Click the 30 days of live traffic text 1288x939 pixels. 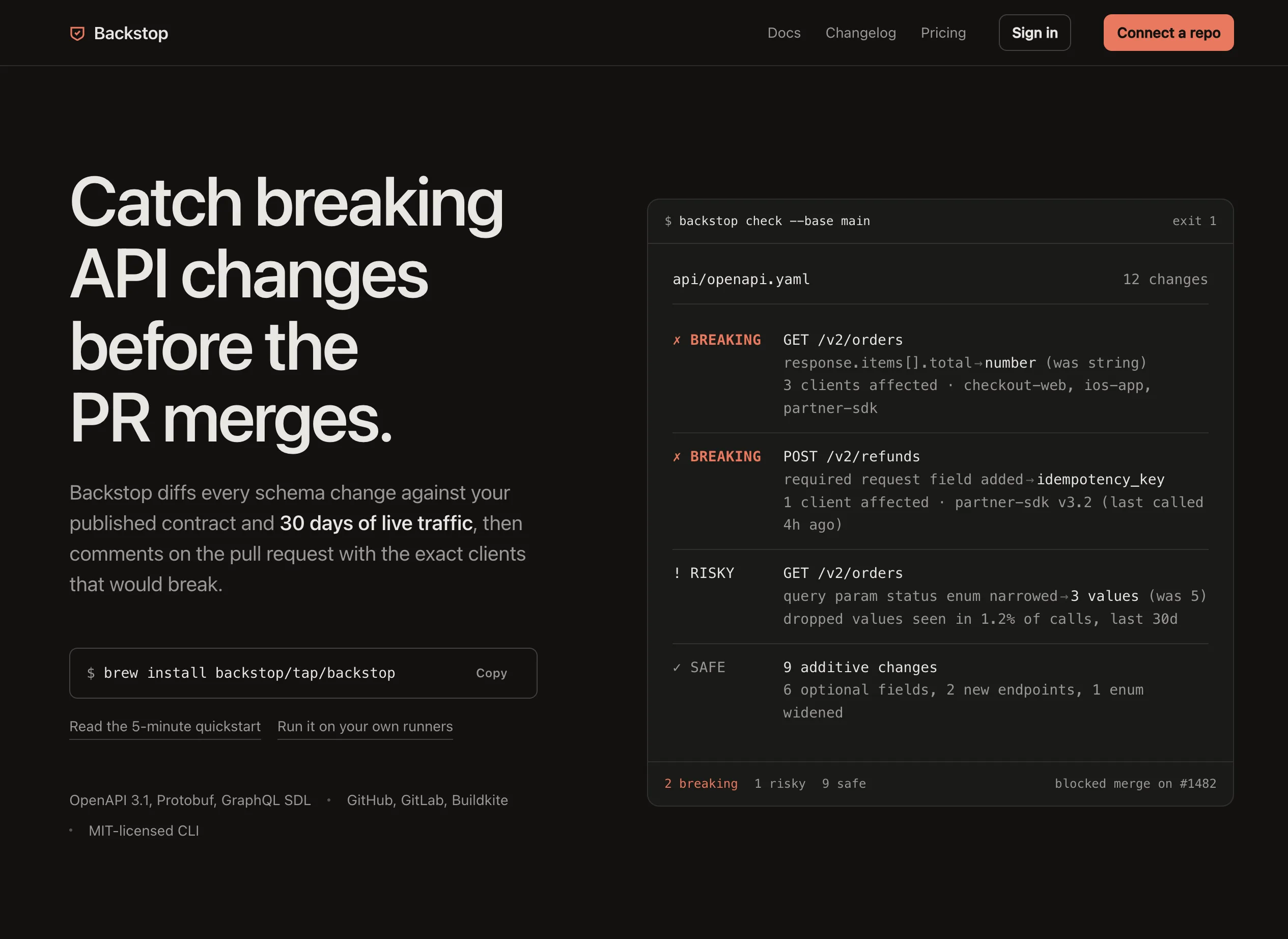(x=376, y=523)
